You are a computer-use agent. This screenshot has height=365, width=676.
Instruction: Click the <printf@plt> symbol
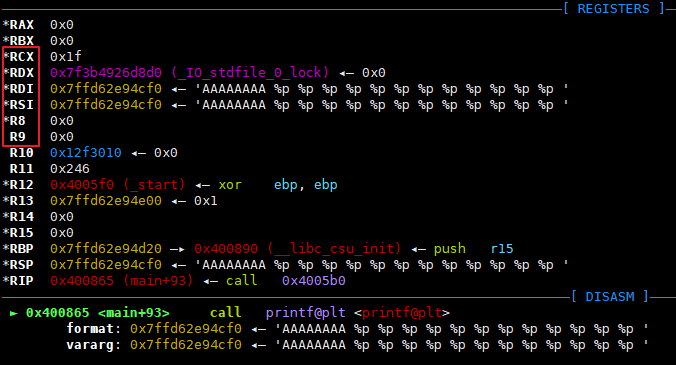[402, 313]
